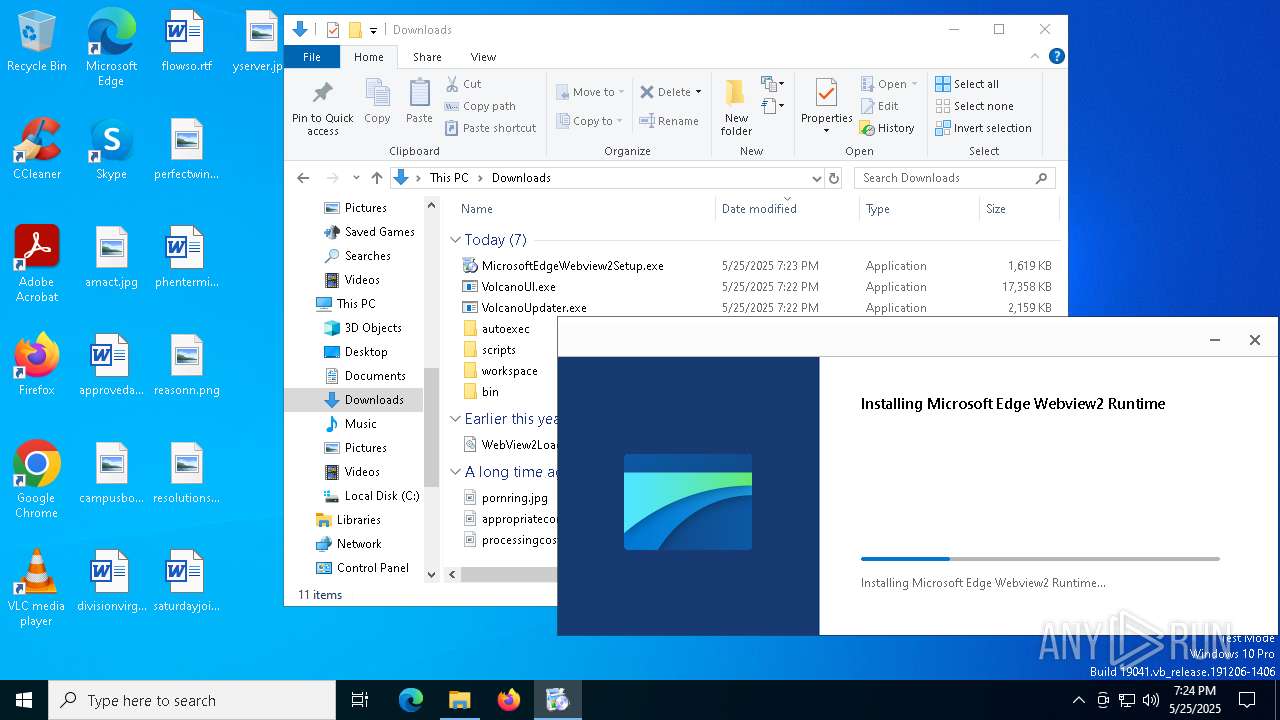Screen dimensions: 1280x720
Task: Go back with the Back arrow
Action: coord(303,178)
